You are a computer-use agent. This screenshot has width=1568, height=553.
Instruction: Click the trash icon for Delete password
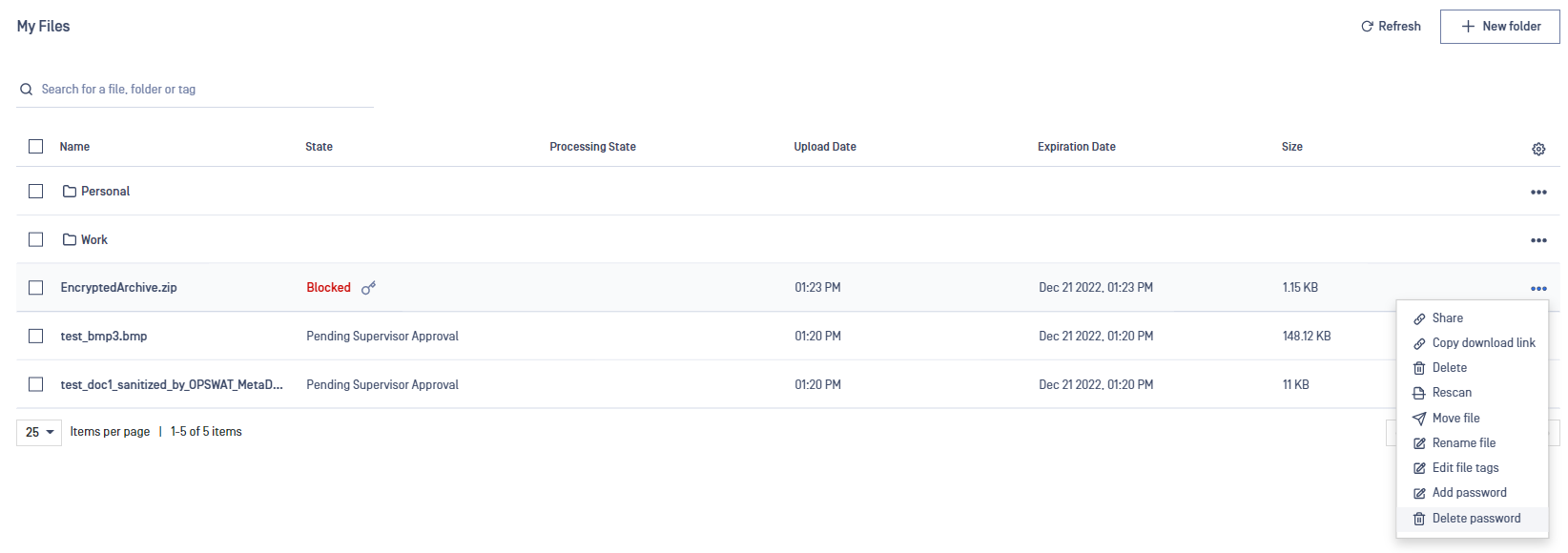[1419, 519]
